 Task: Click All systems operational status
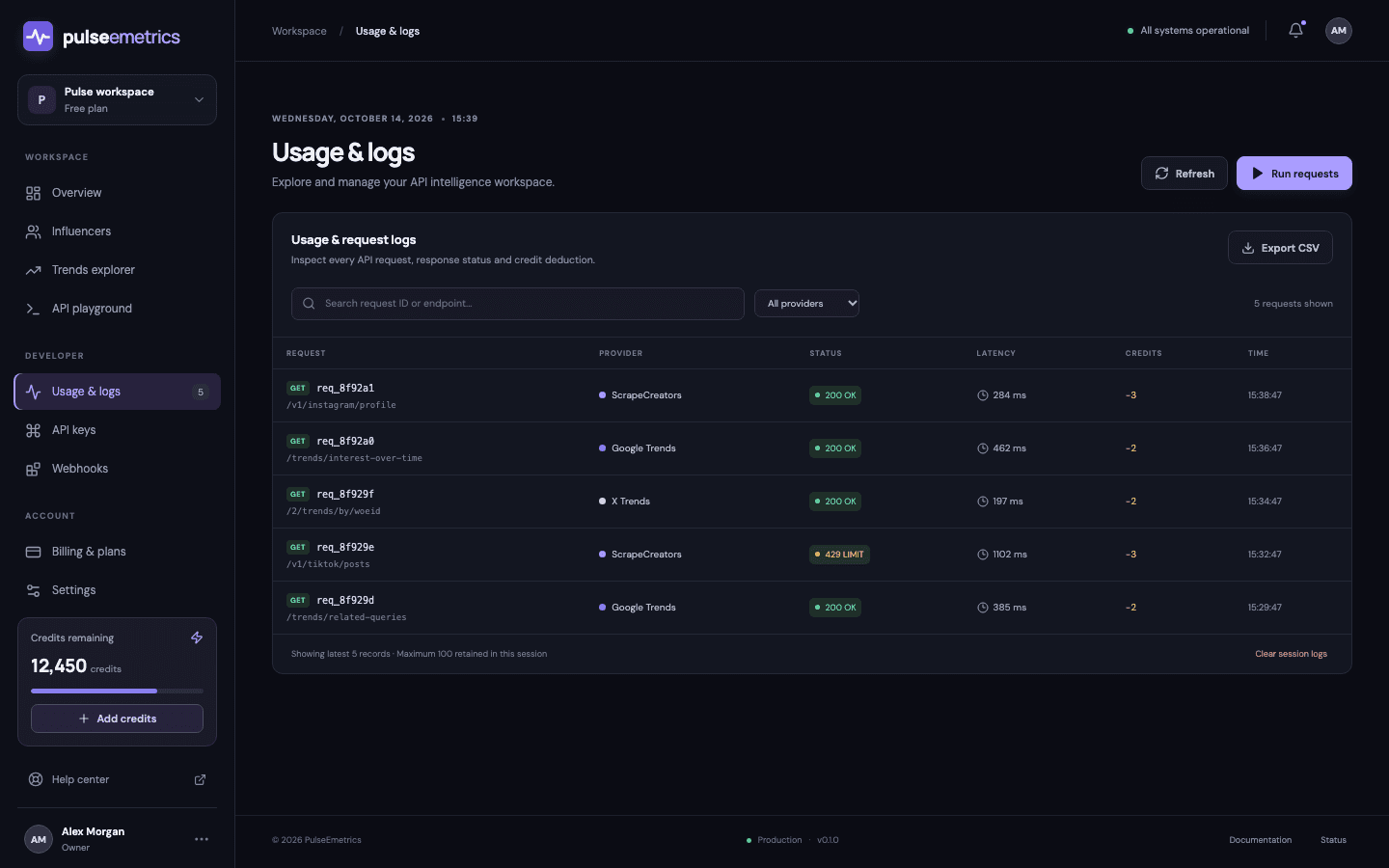(x=1188, y=31)
